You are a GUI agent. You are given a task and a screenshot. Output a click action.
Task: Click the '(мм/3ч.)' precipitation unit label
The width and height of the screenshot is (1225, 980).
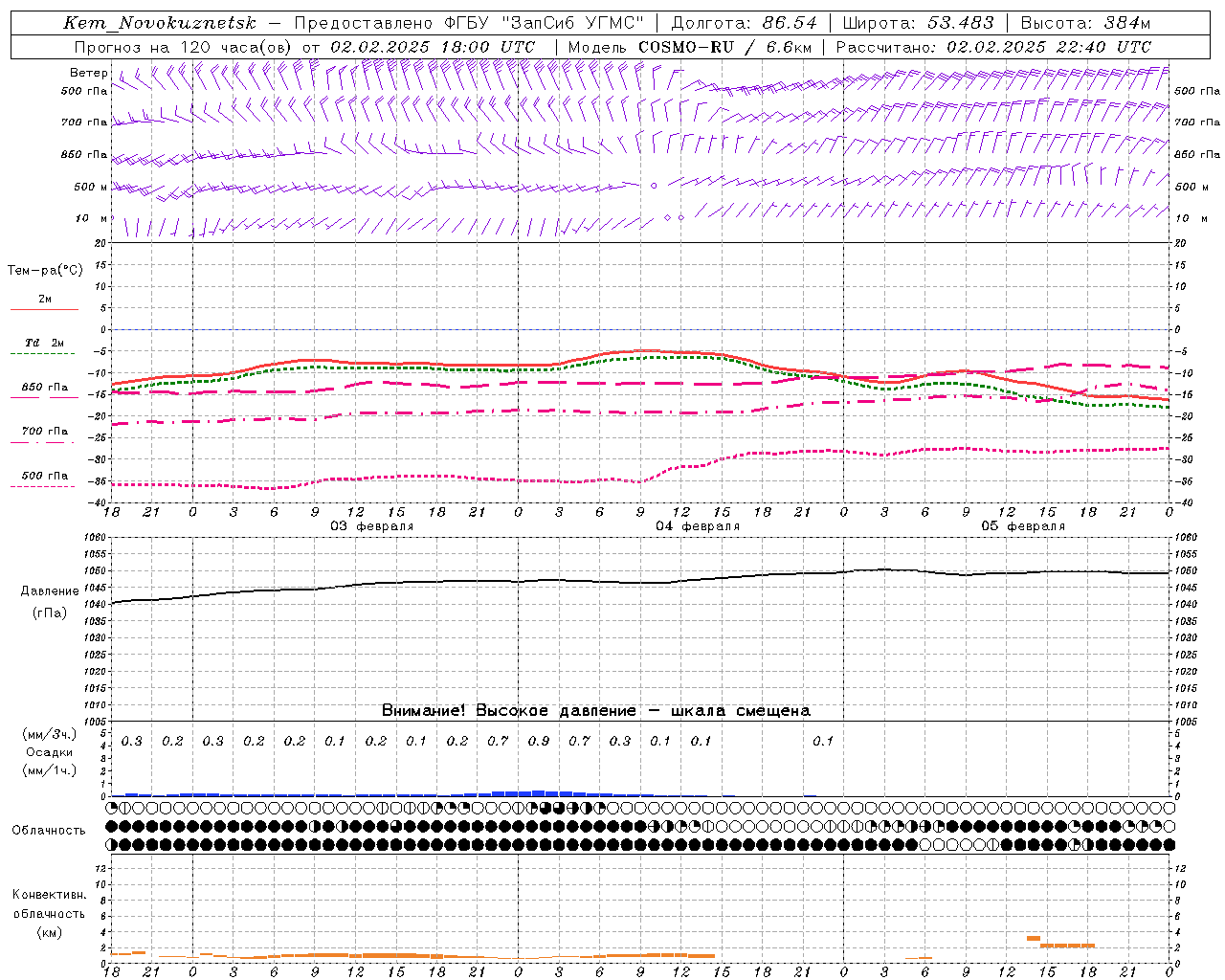pos(50,735)
